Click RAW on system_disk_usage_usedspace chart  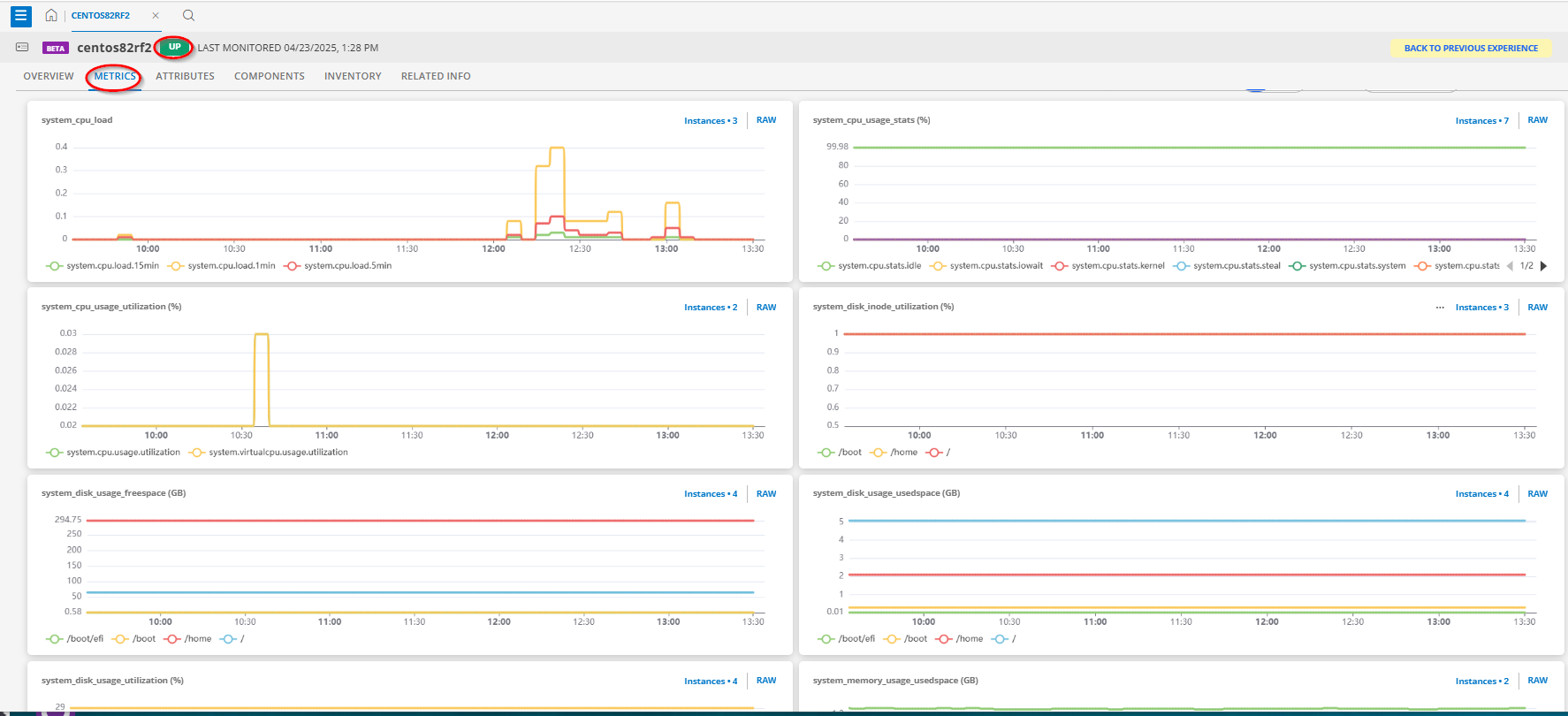click(x=1538, y=493)
